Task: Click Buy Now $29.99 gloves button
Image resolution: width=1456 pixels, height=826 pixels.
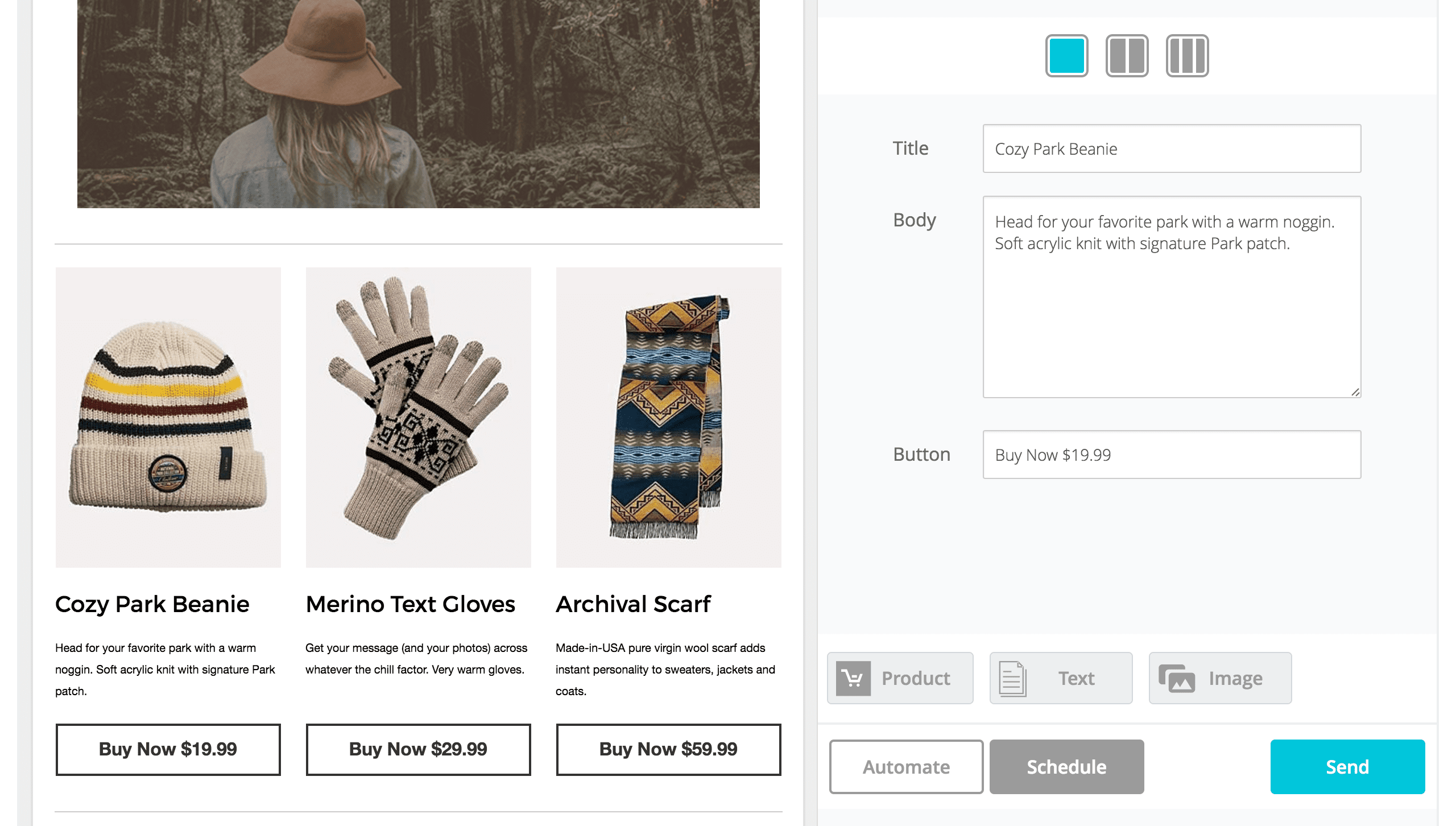Action: coord(418,749)
